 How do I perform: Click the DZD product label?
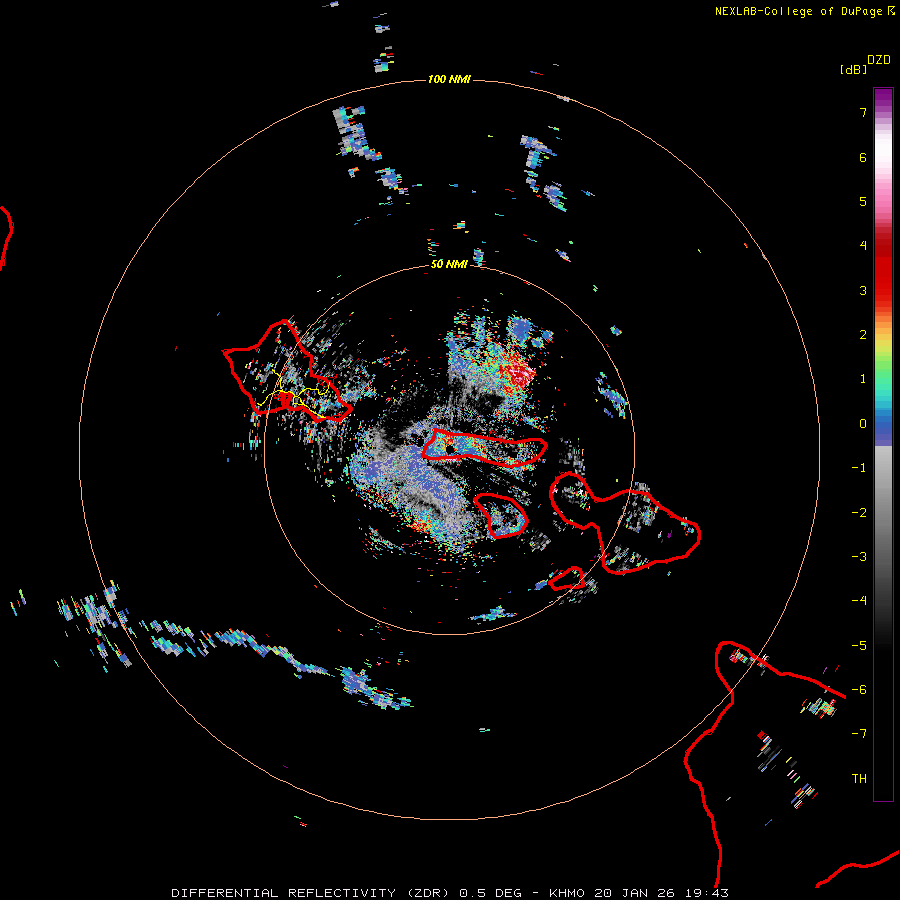(879, 60)
